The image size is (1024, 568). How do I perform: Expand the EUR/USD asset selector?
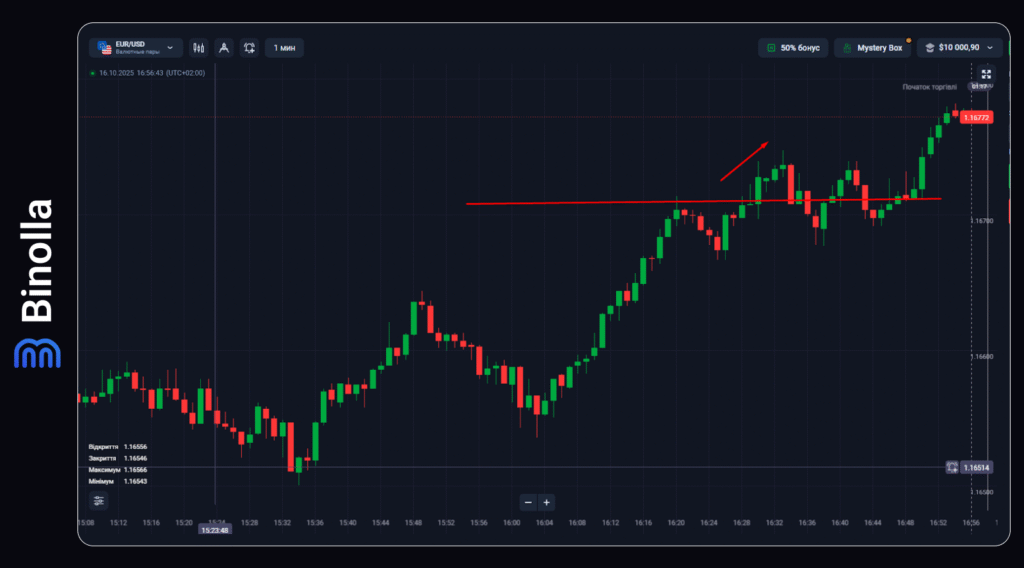[x=135, y=48]
